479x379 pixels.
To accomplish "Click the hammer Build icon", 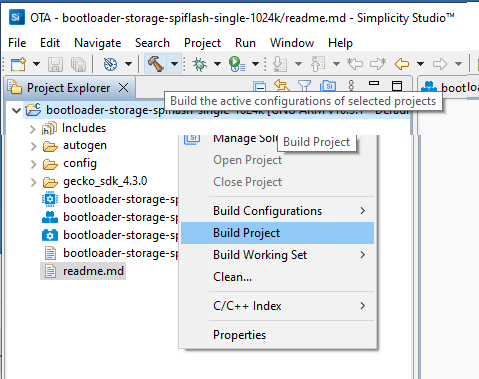I will coord(156,63).
